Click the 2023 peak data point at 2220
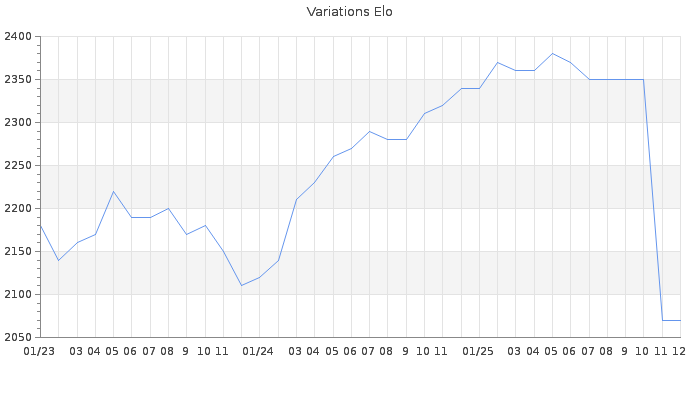The height and width of the screenshot is (400, 700). [113, 191]
